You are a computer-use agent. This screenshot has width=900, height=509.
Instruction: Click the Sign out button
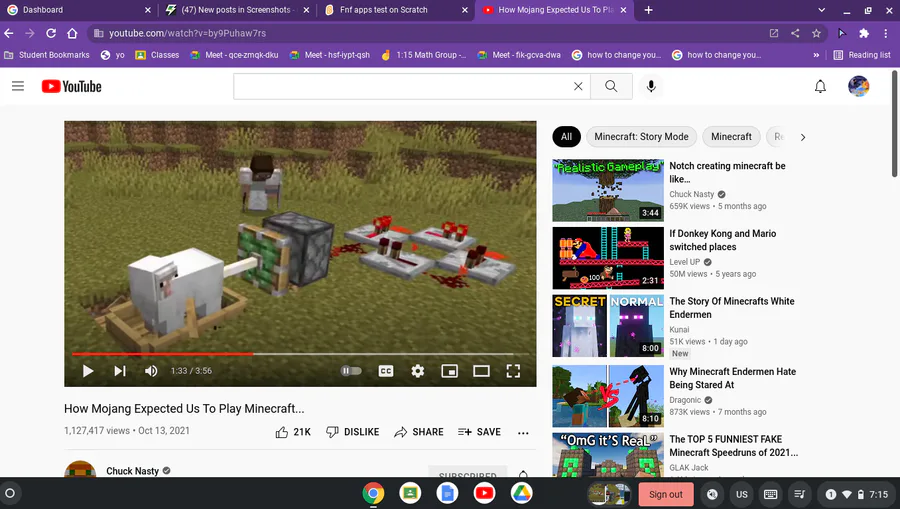(666, 494)
